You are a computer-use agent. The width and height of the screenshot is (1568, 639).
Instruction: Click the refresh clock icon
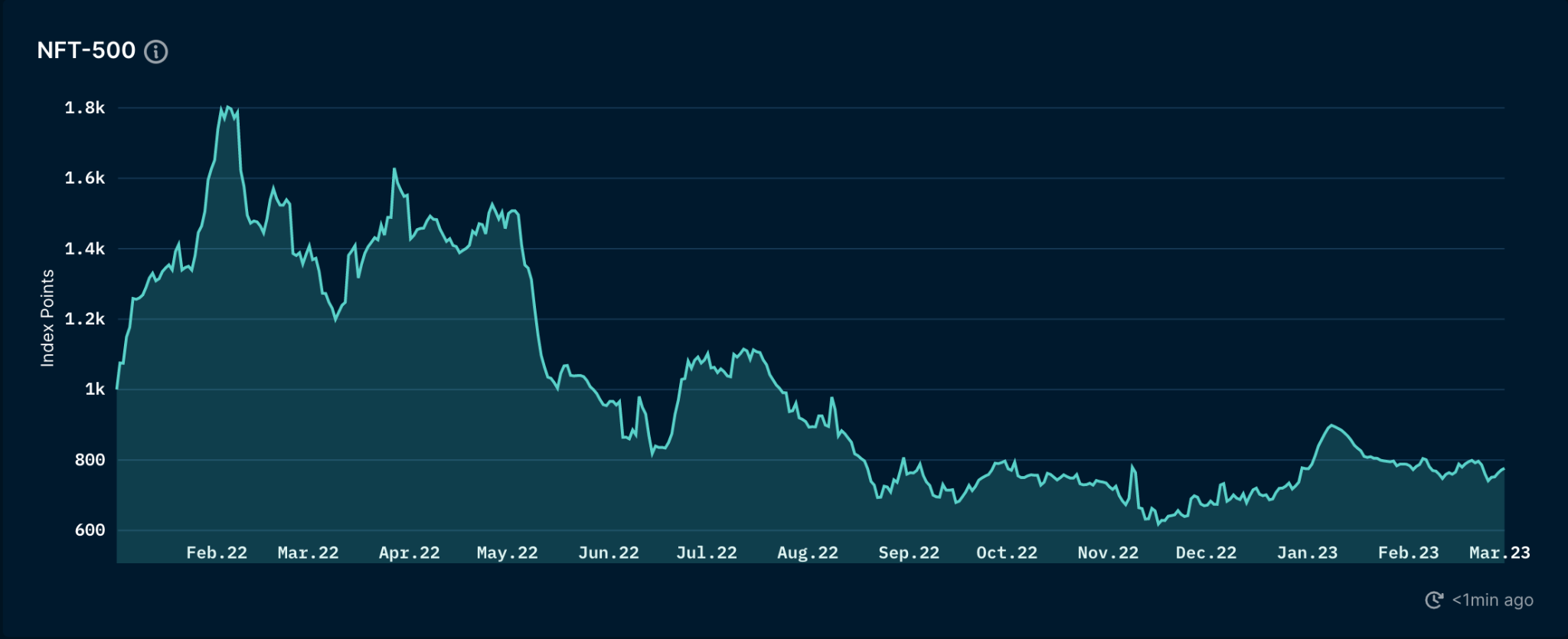click(x=1434, y=600)
